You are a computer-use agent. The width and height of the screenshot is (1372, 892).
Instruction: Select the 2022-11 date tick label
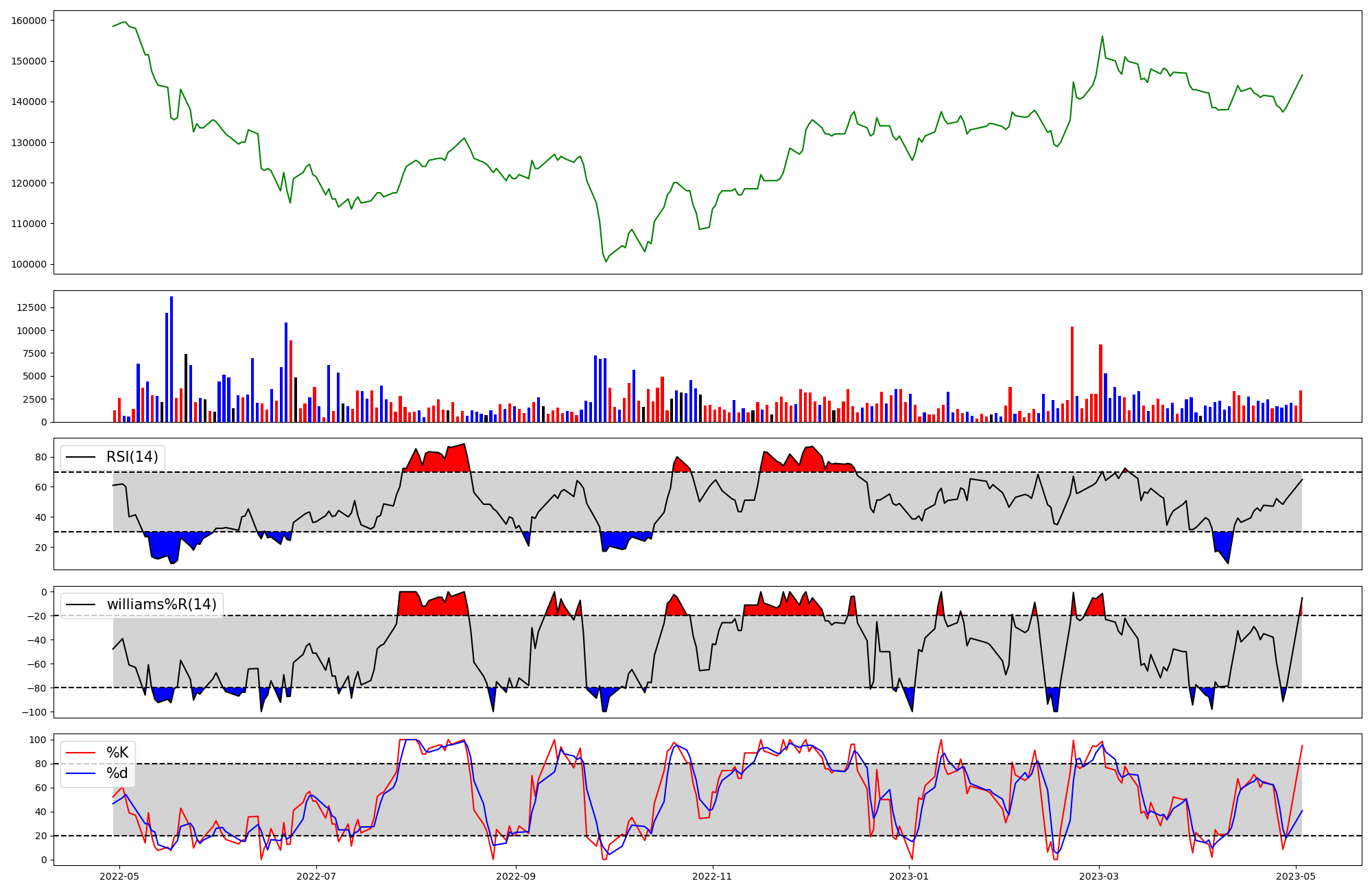pyautogui.click(x=713, y=876)
